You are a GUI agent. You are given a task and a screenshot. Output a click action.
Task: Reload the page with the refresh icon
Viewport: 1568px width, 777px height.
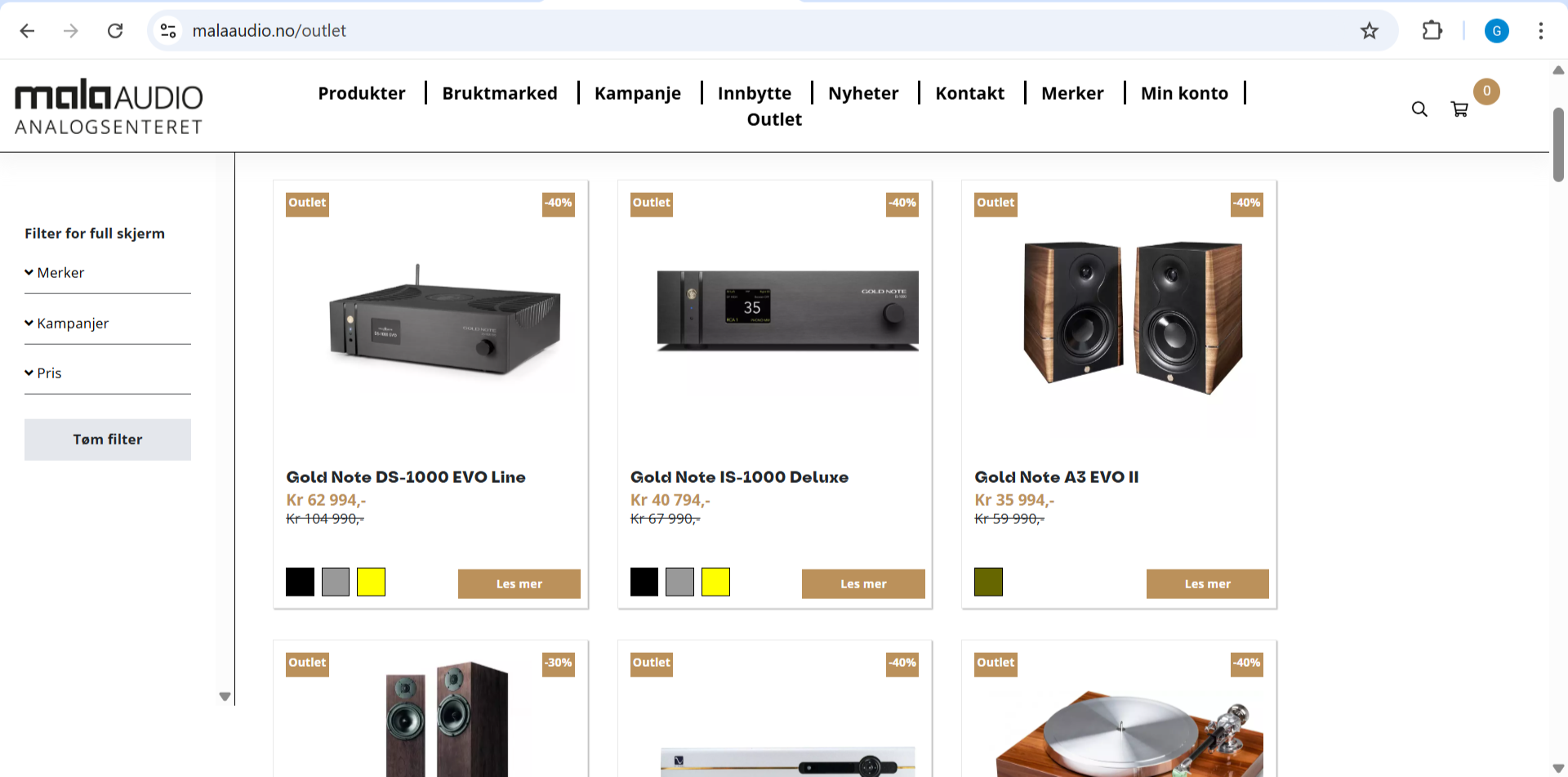[x=115, y=31]
